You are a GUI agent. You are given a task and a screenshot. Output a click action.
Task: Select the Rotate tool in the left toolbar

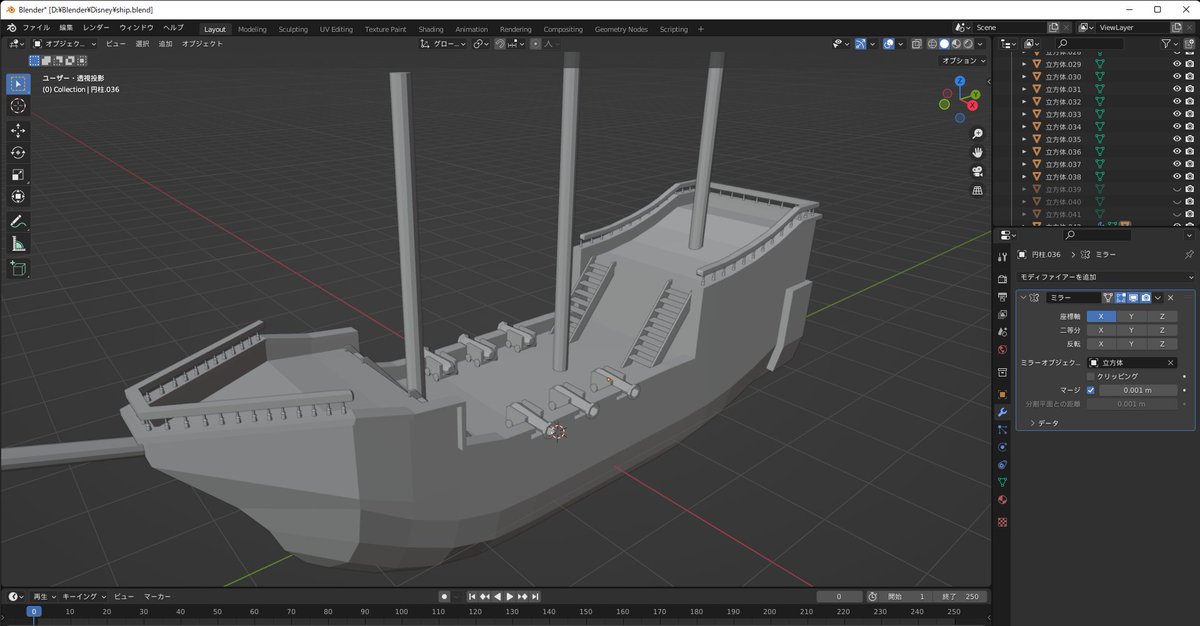pos(18,153)
